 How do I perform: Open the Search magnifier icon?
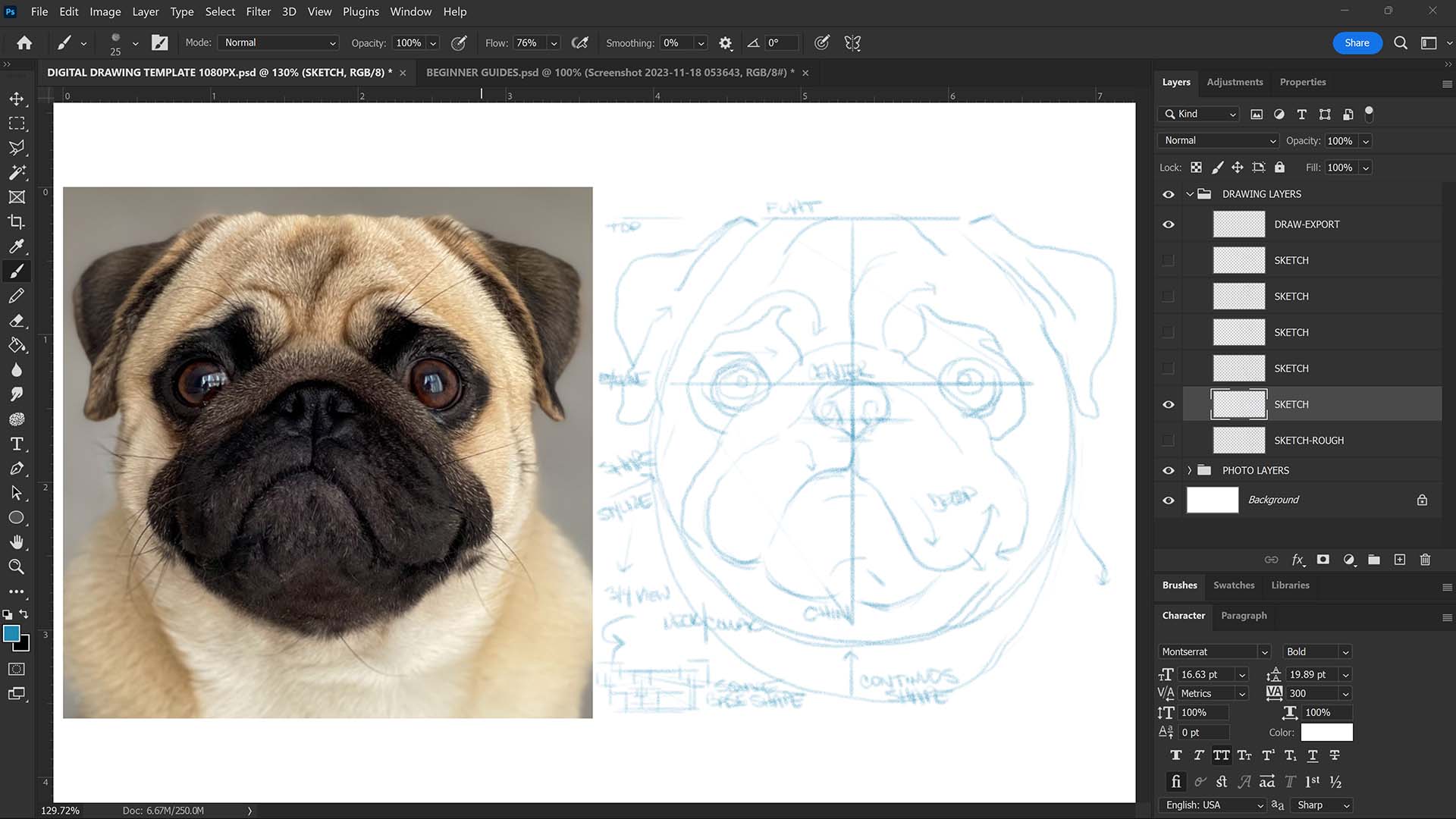(x=1401, y=43)
